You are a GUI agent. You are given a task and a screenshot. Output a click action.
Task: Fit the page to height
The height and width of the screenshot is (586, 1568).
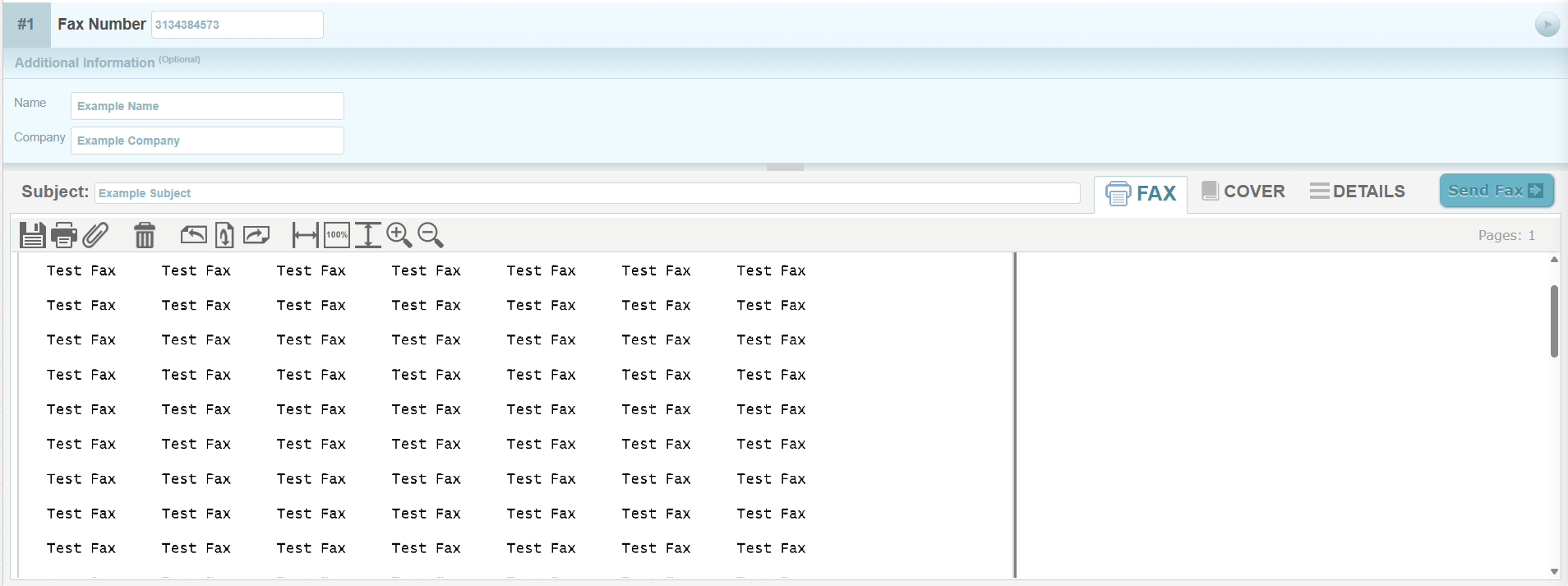pyautogui.click(x=367, y=235)
